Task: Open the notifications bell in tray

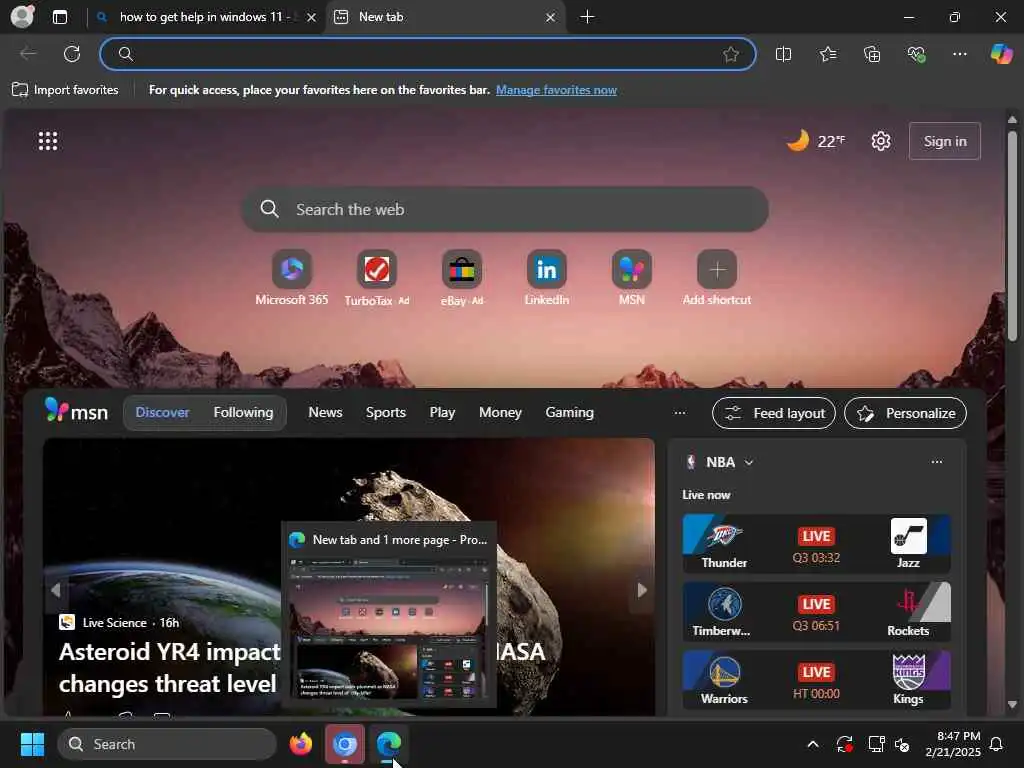Action: pyautogui.click(x=997, y=744)
